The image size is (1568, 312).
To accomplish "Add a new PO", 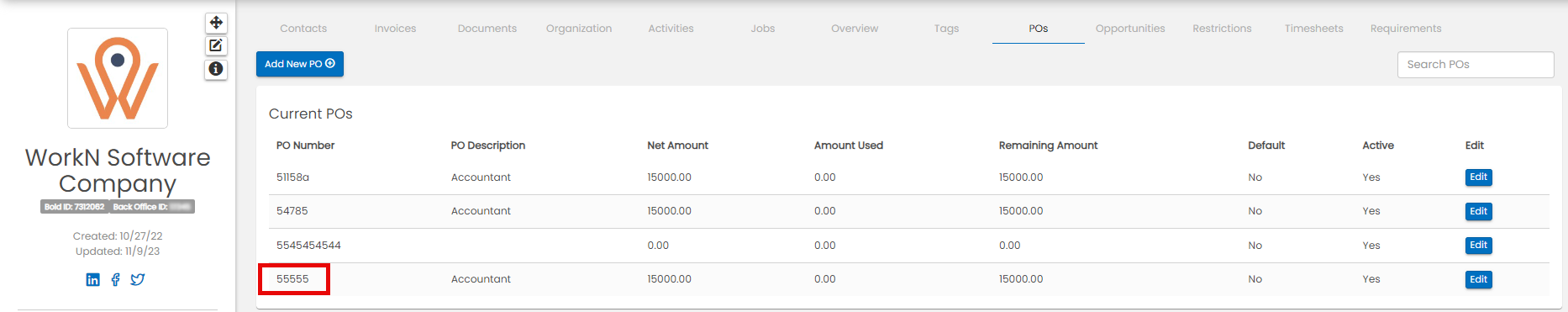I will pos(300,64).
